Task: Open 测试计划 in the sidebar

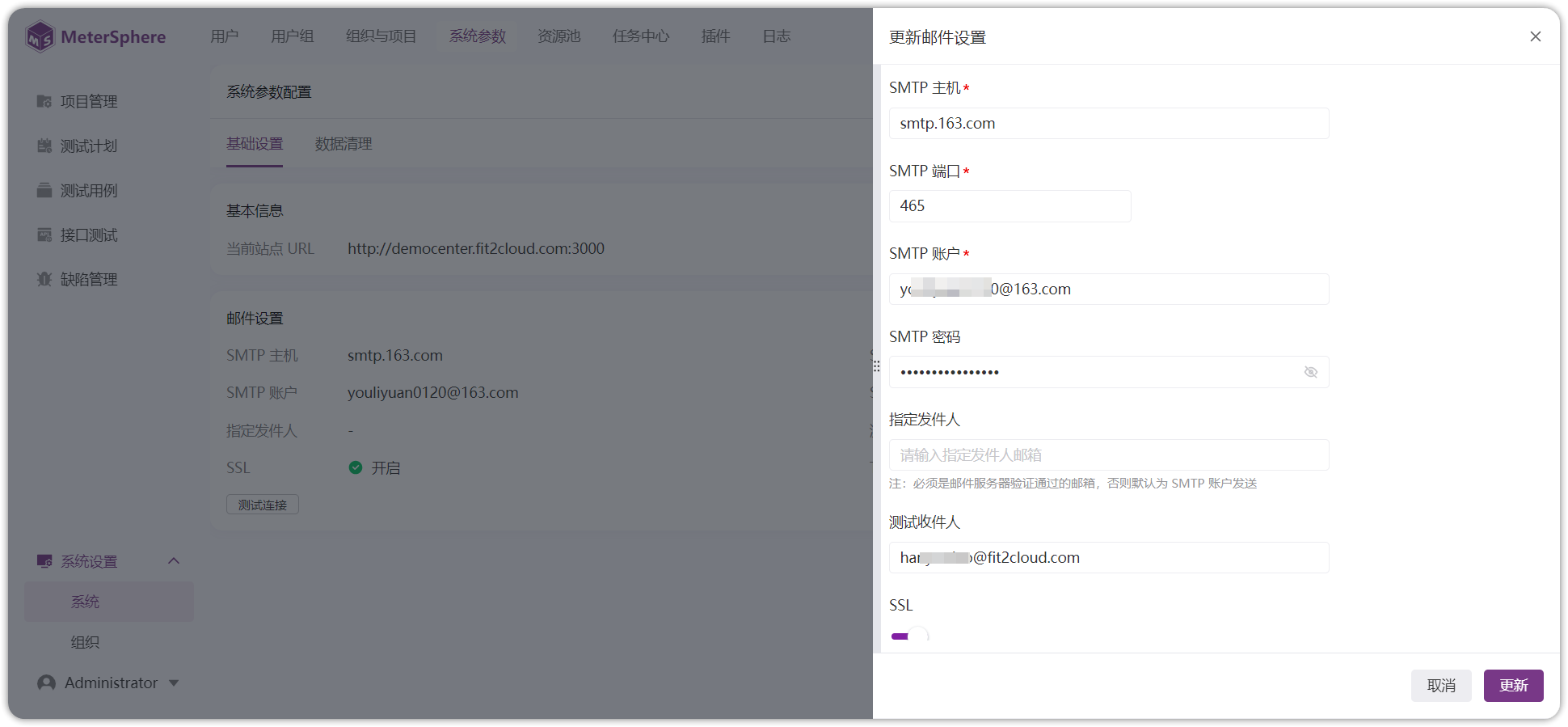Action: 78,146
